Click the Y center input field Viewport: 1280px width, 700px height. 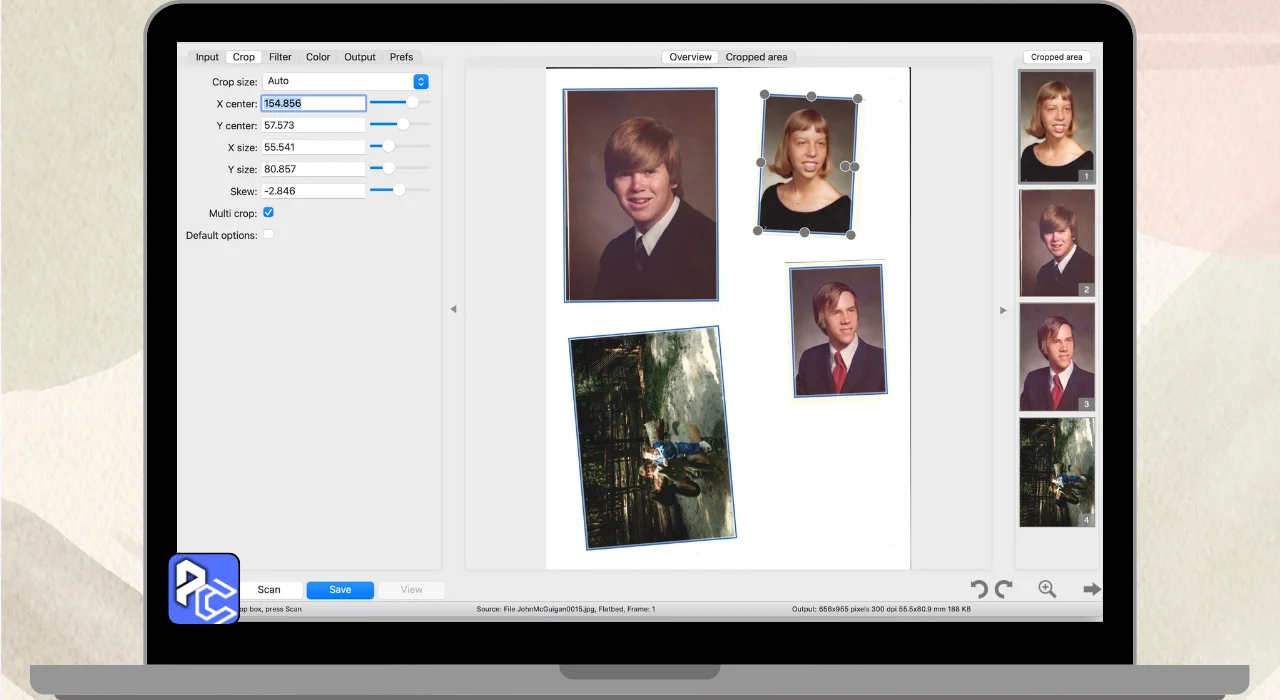313,125
